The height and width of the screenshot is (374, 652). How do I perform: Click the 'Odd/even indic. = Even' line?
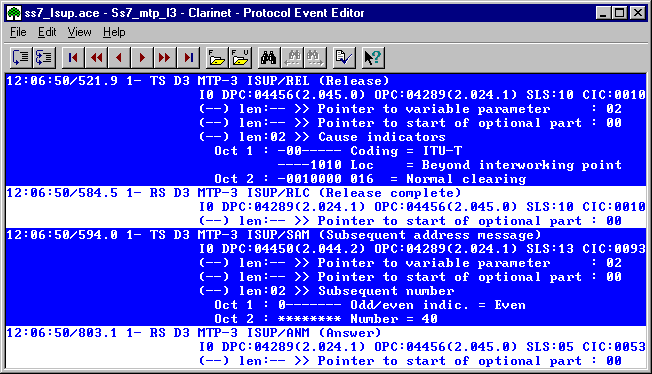370,305
